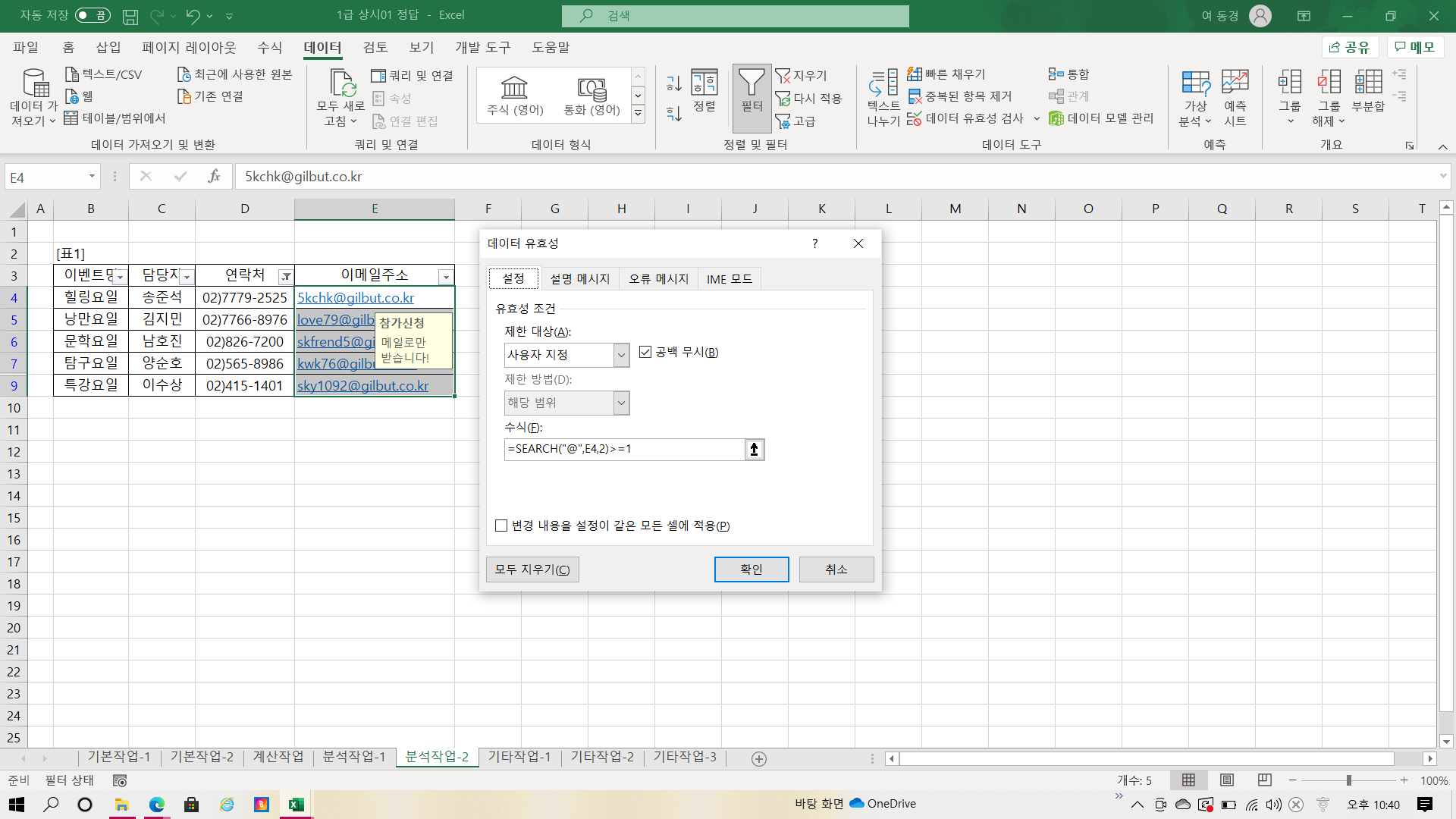Click the 모두 지우기 button
1456x819 pixels.
[532, 570]
